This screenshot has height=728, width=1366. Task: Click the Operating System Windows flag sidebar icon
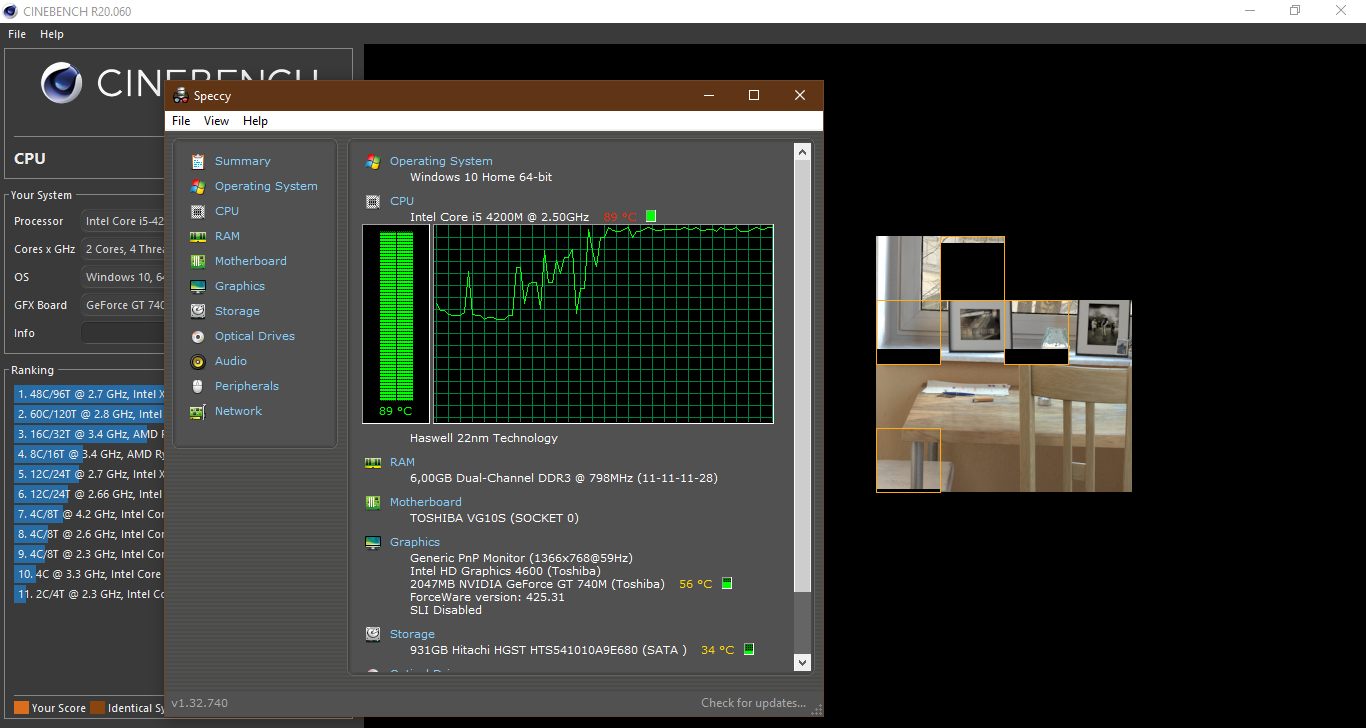(x=198, y=186)
